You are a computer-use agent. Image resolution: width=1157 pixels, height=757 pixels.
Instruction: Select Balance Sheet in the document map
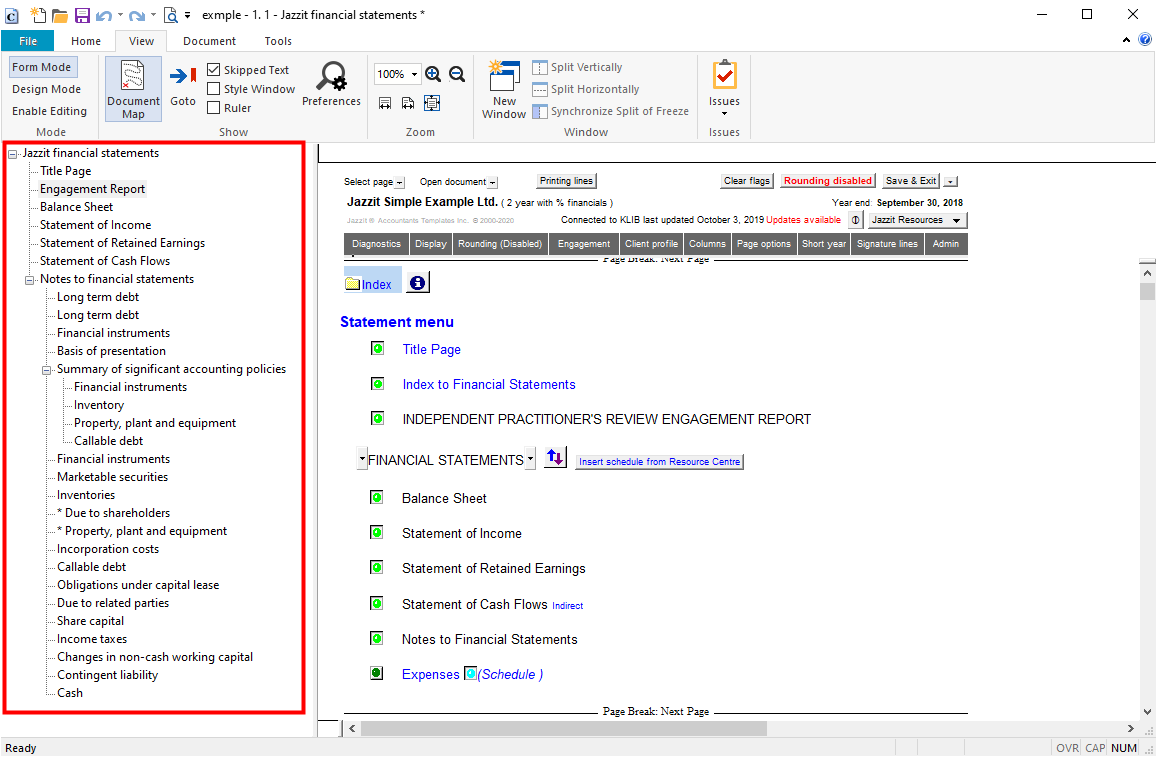pos(77,207)
